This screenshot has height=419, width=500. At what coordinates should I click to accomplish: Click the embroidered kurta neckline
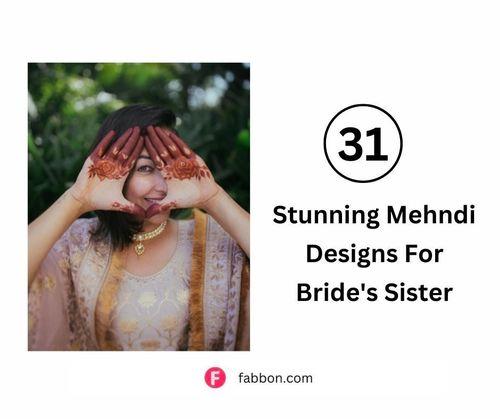coord(151,272)
